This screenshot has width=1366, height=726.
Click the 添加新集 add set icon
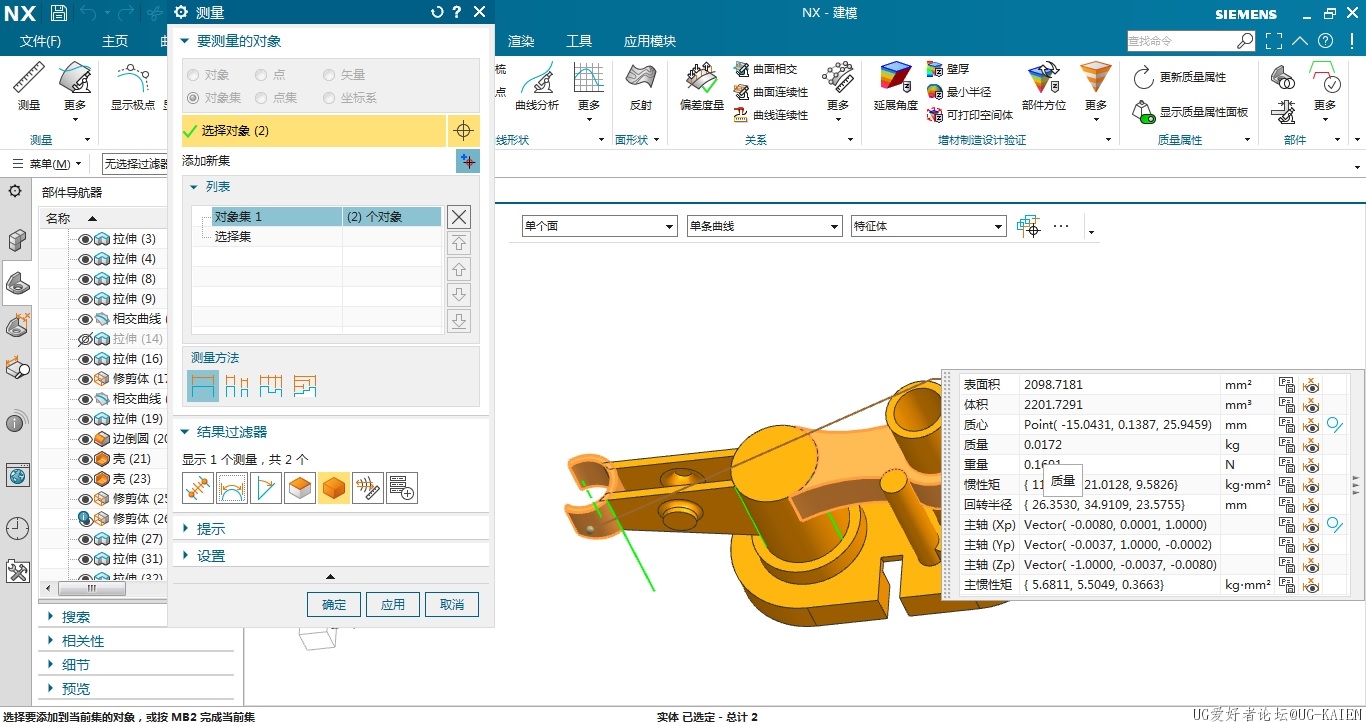[x=467, y=161]
